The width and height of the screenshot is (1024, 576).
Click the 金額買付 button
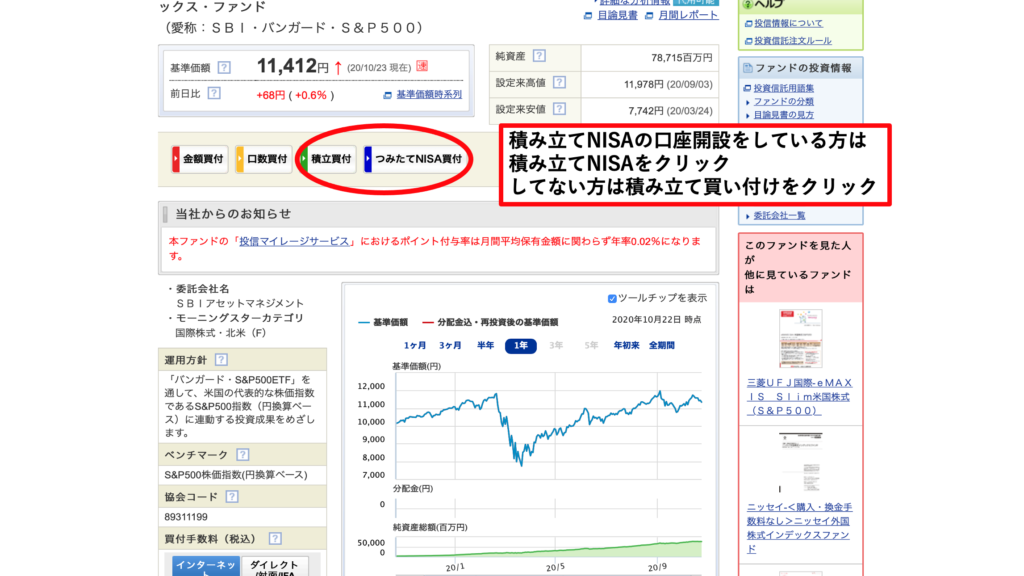pyautogui.click(x=200, y=159)
